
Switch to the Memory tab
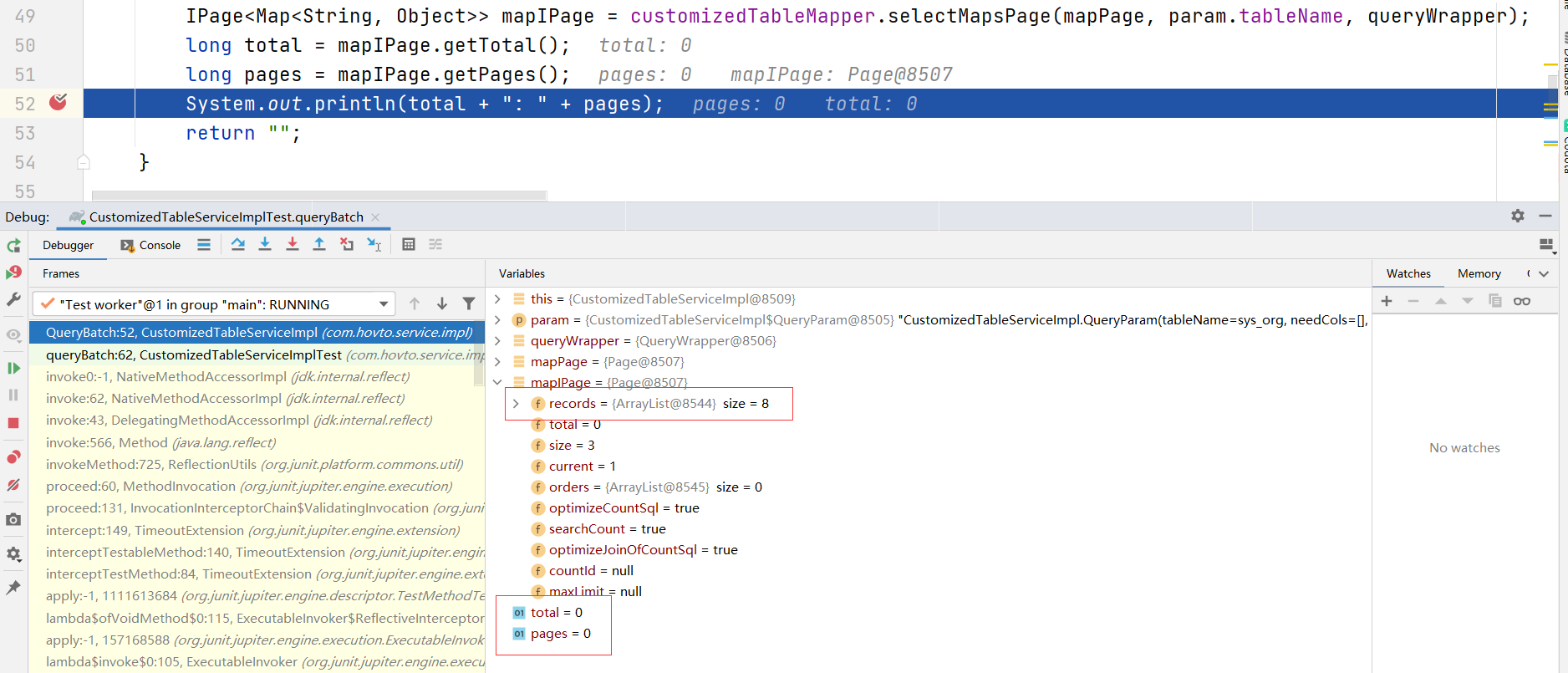(x=1479, y=273)
